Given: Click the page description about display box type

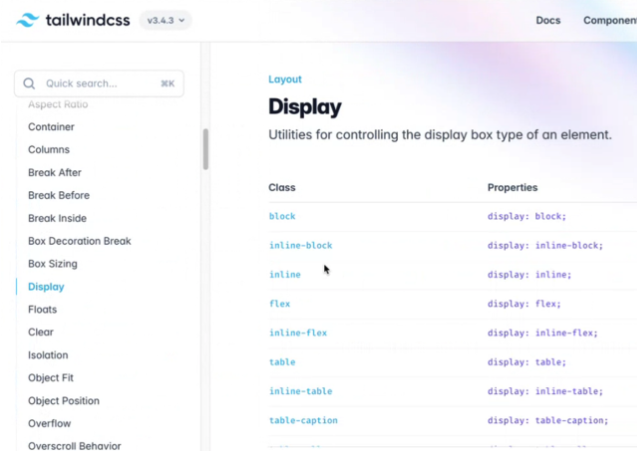Looking at the screenshot, I should (x=440, y=134).
